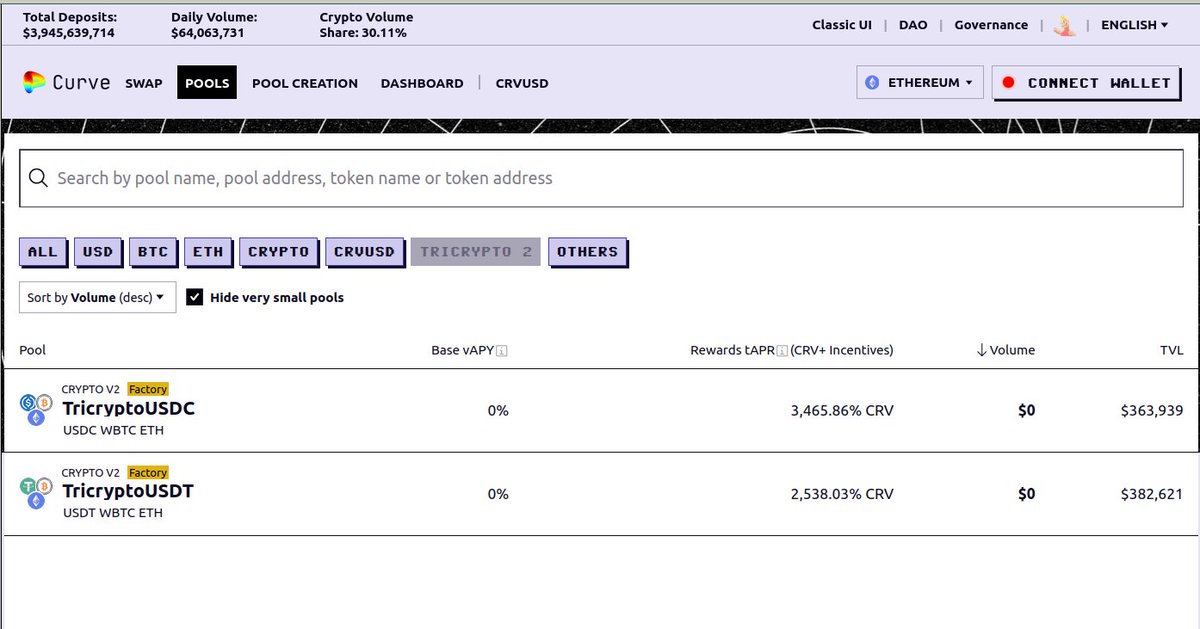Open the Pool Creation page
The width and height of the screenshot is (1200, 629).
click(305, 83)
